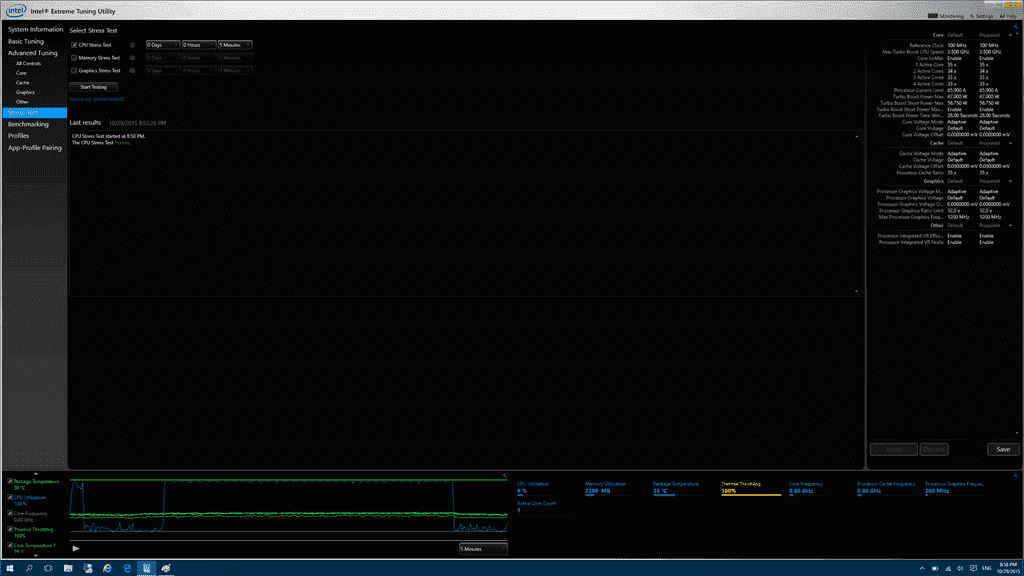Open graph time range 5 Minutes dropdown
Image resolution: width=1024 pixels, height=576 pixels.
pos(483,549)
